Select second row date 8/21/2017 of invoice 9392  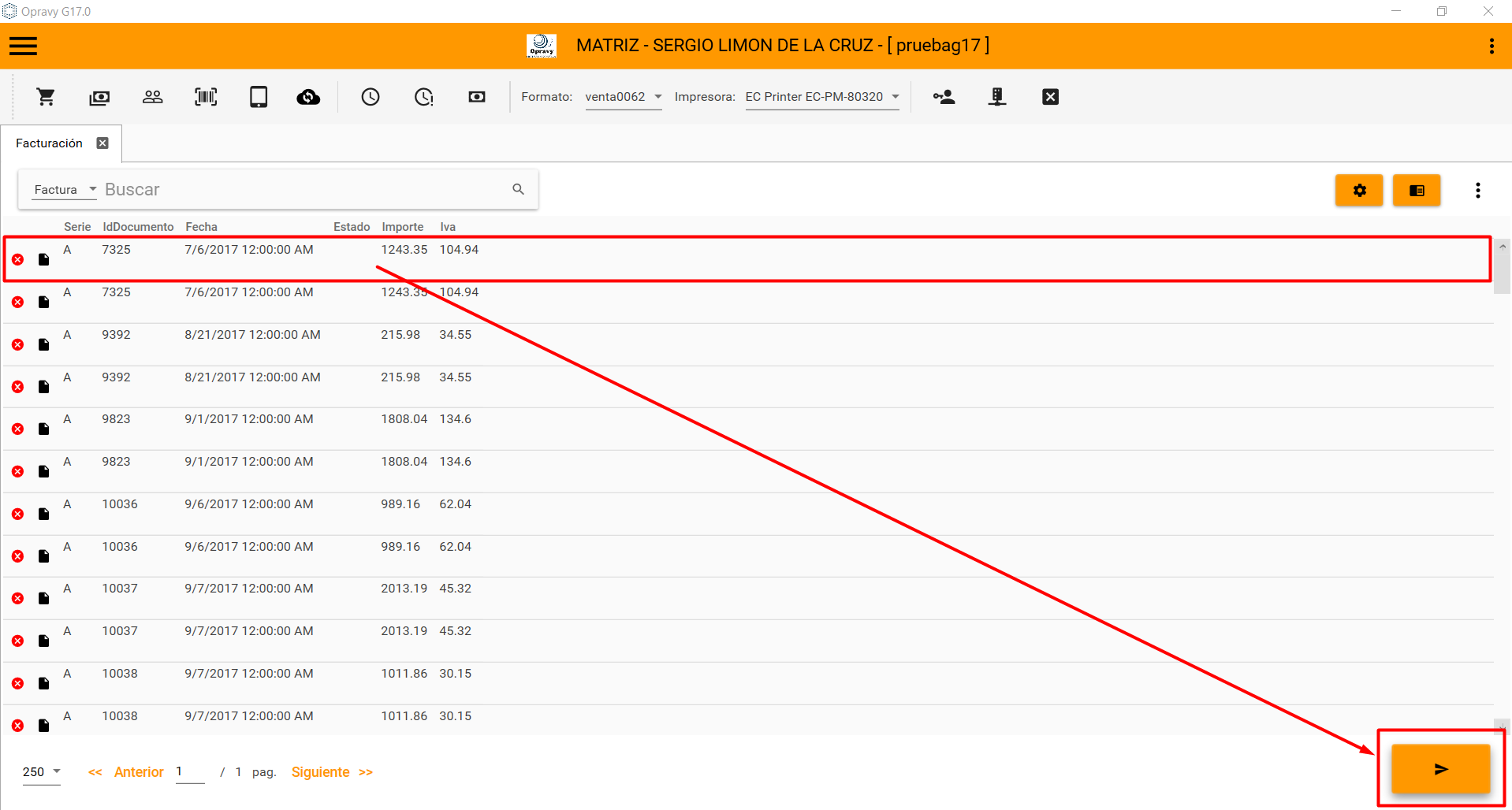tap(252, 377)
